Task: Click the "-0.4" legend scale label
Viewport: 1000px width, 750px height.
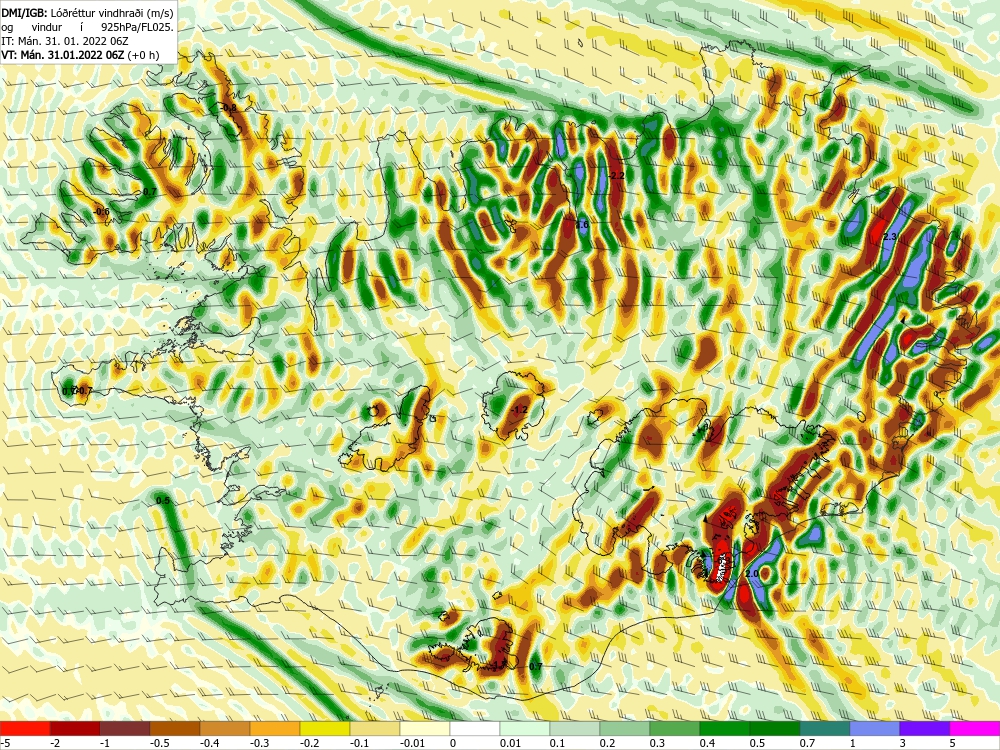Action: click(x=209, y=743)
